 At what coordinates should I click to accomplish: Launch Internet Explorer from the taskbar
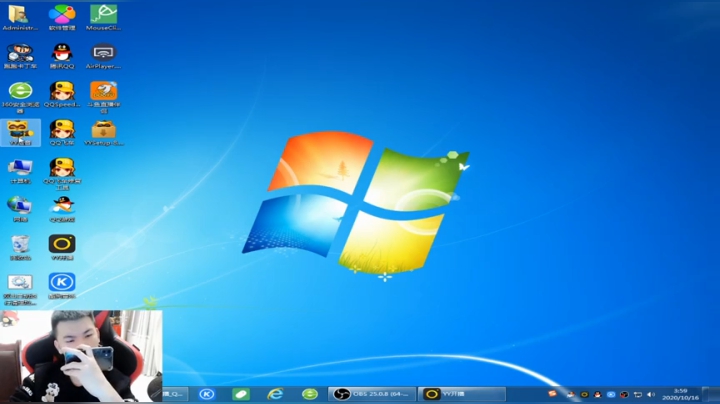point(275,394)
